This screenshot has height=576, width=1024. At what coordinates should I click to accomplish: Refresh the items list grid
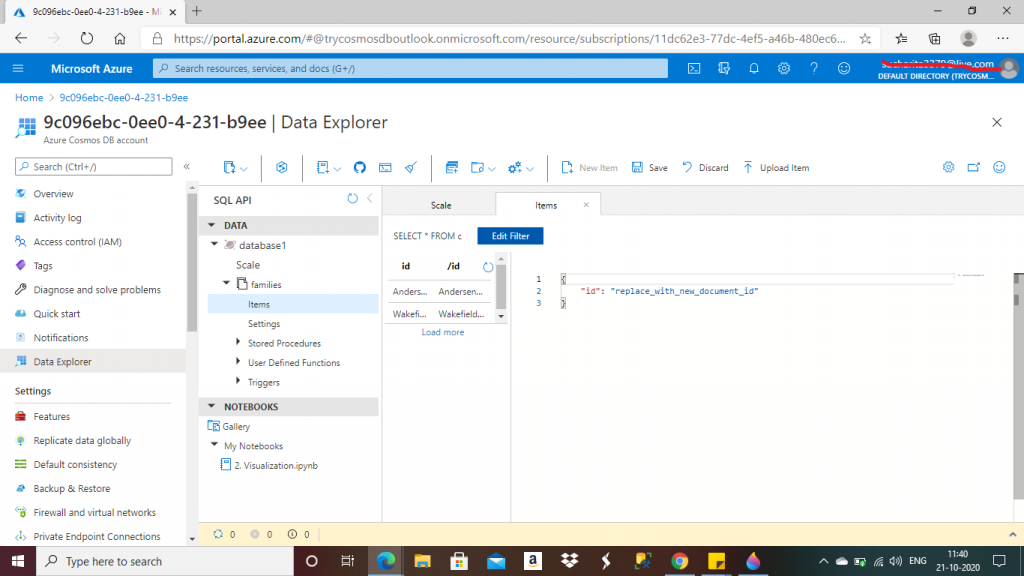click(488, 267)
